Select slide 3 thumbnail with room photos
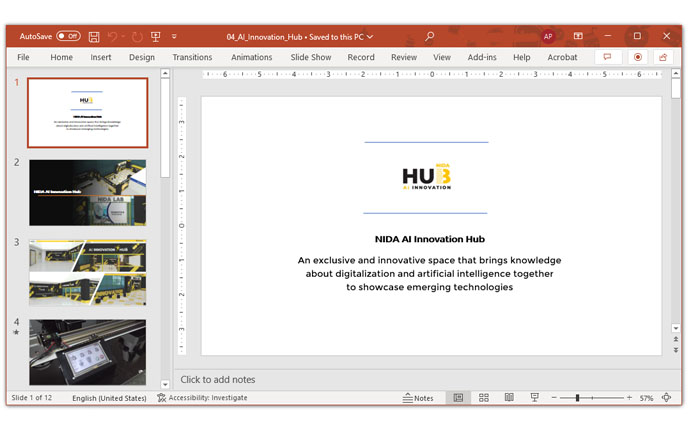The image size is (688, 424). click(x=87, y=273)
